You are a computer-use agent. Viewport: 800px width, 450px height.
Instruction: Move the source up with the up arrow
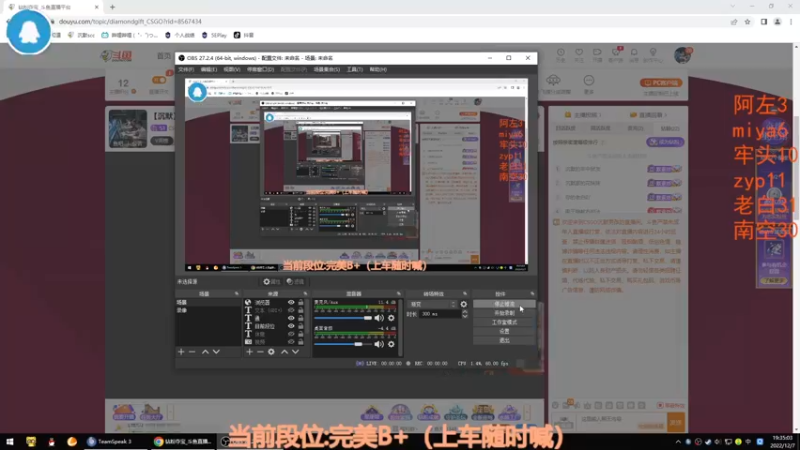(284, 352)
